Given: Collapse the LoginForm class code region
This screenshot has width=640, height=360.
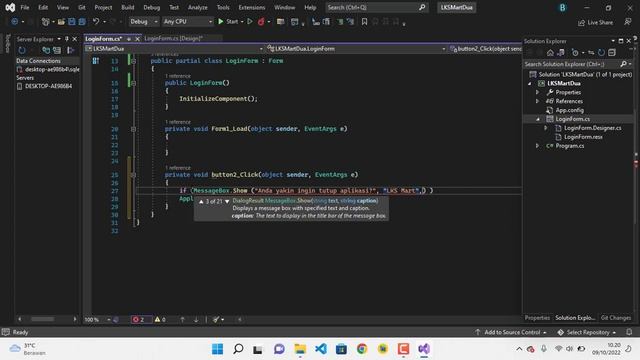Looking at the screenshot, I should [x=133, y=61].
